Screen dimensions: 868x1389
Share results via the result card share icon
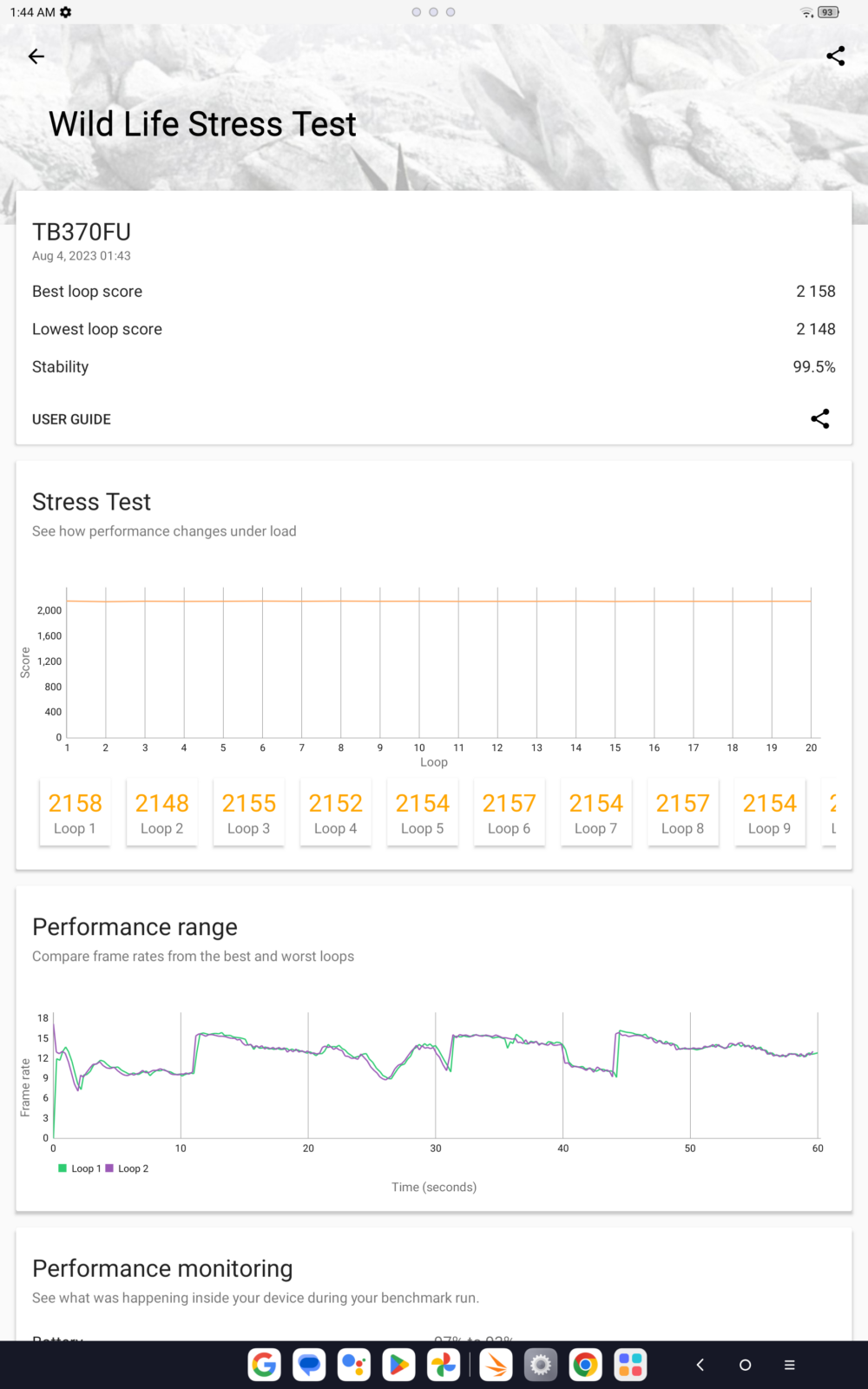point(819,419)
